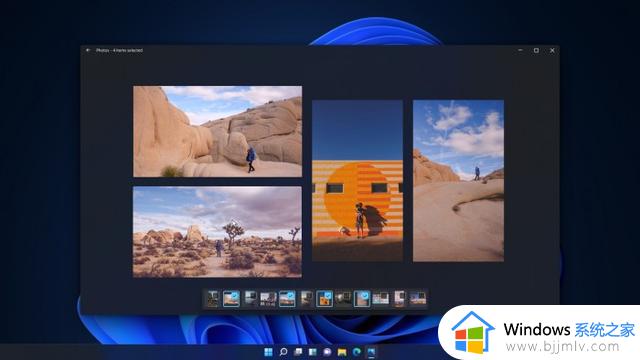Open the large photo of hiker beside boulders
Viewport: 640px width, 360px height.
click(x=218, y=131)
